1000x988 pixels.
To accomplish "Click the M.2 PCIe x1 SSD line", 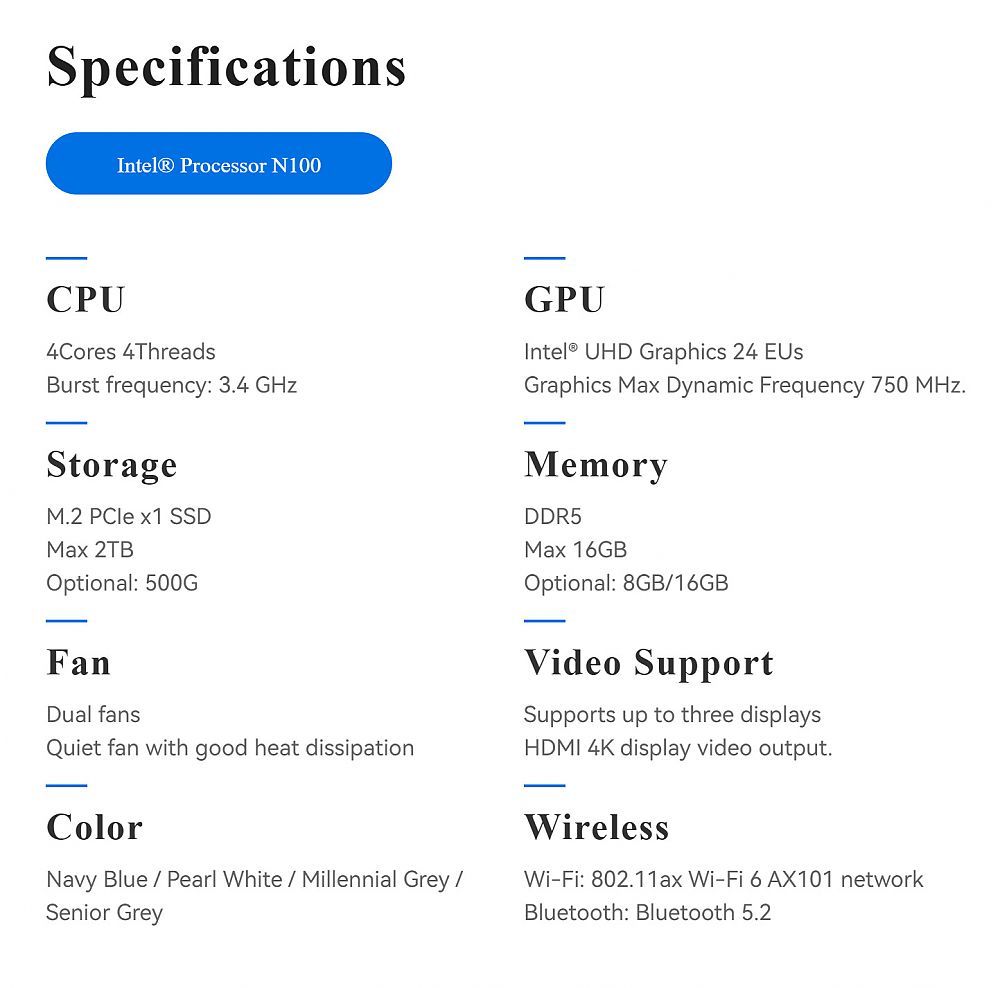I will pos(129,516).
